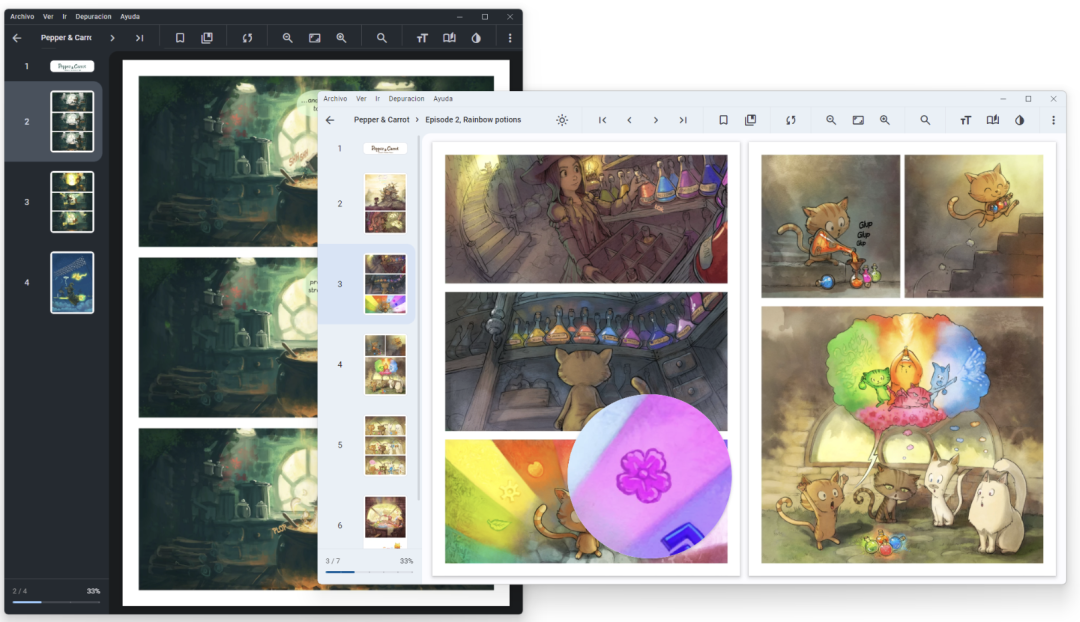
Task: Zoom out in front window toolbar
Action: [831, 120]
